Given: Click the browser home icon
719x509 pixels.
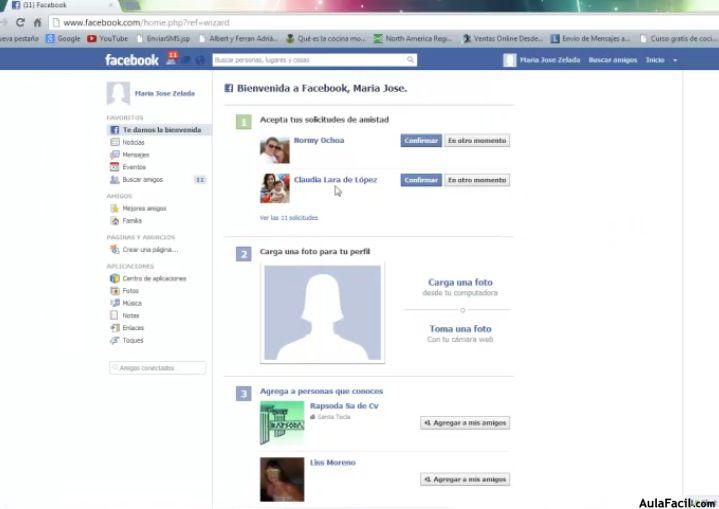Looking at the screenshot, I should [38, 22].
